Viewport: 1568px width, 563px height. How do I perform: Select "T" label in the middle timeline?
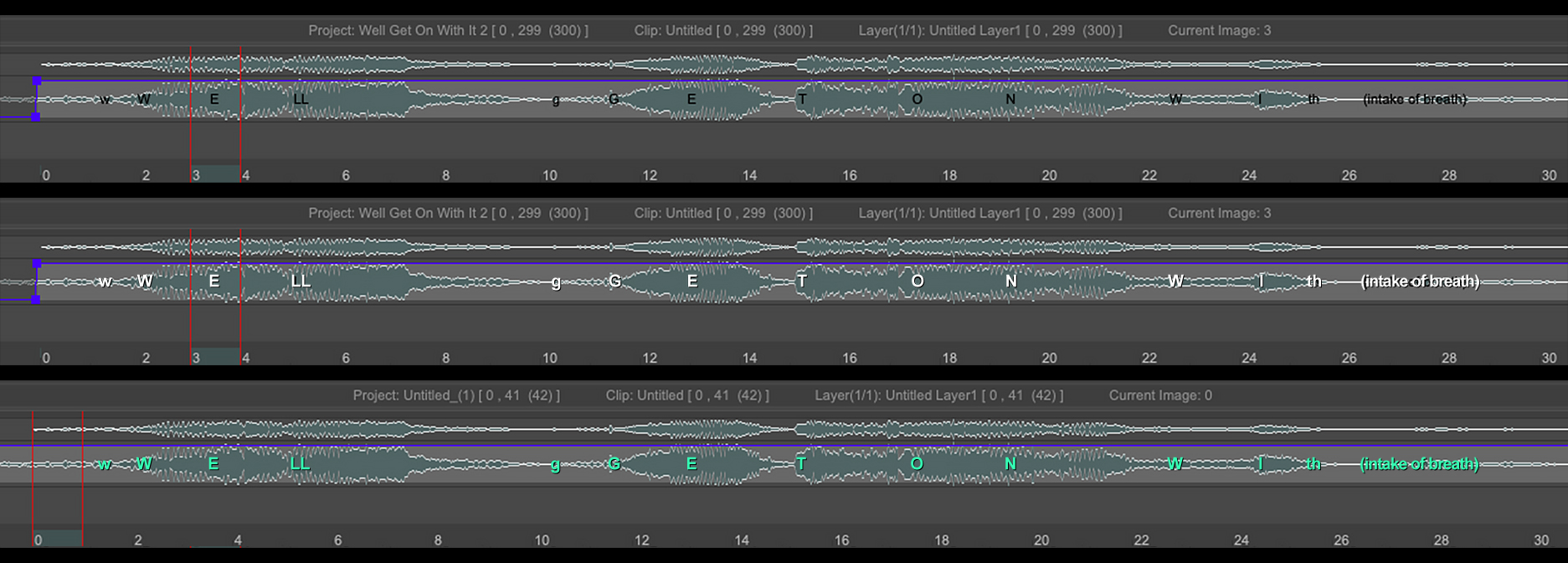click(802, 281)
